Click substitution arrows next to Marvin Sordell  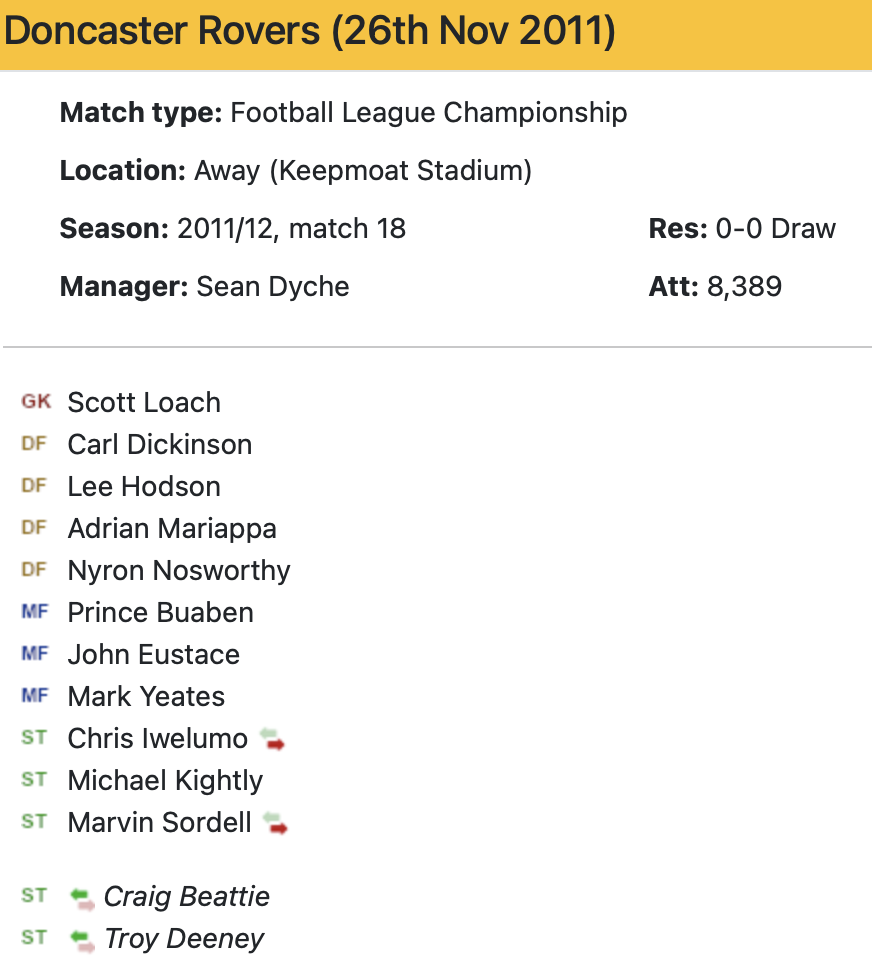click(275, 824)
